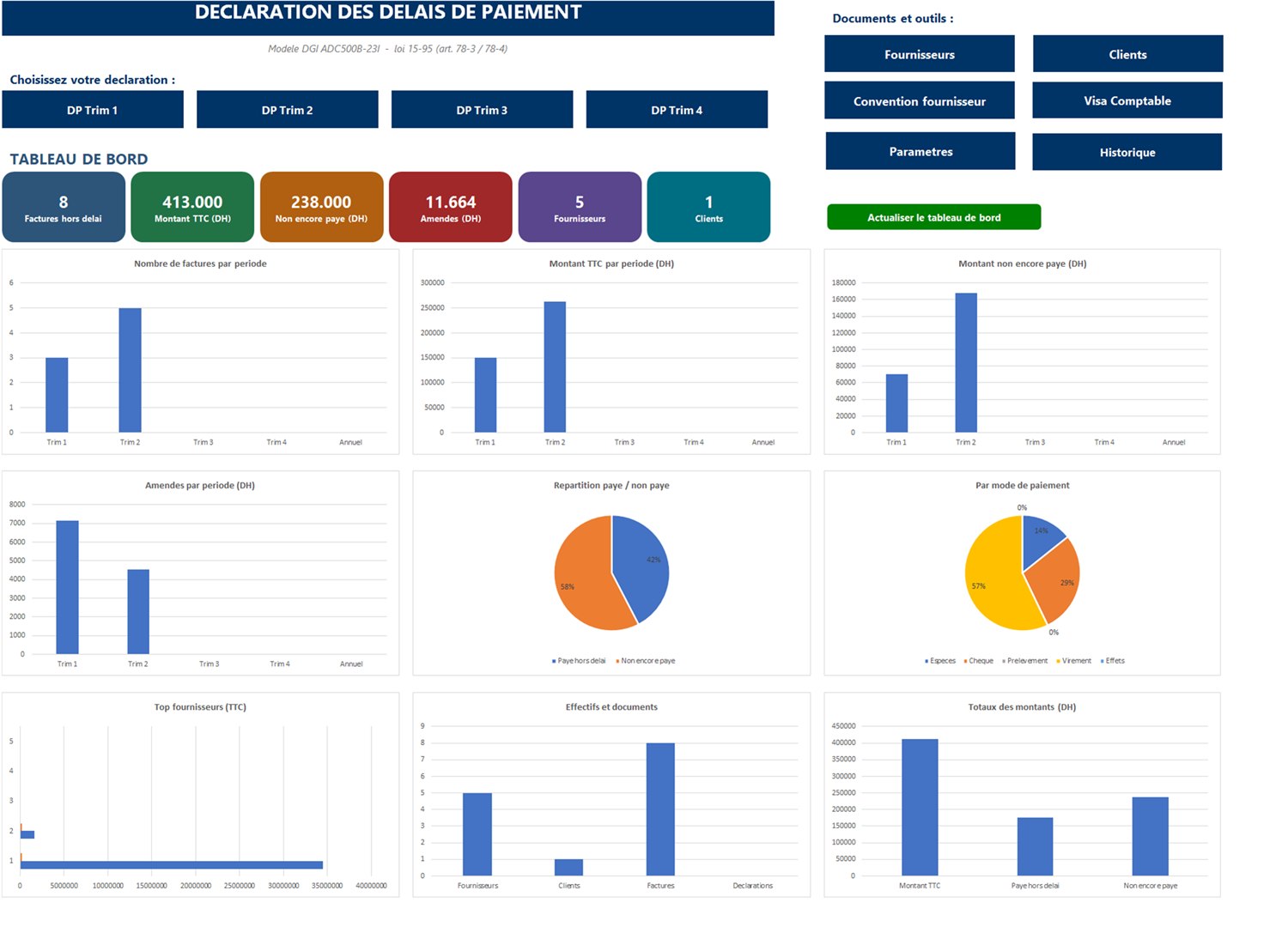Click the Cheque legend entry
The image size is (1288, 927).
click(979, 661)
